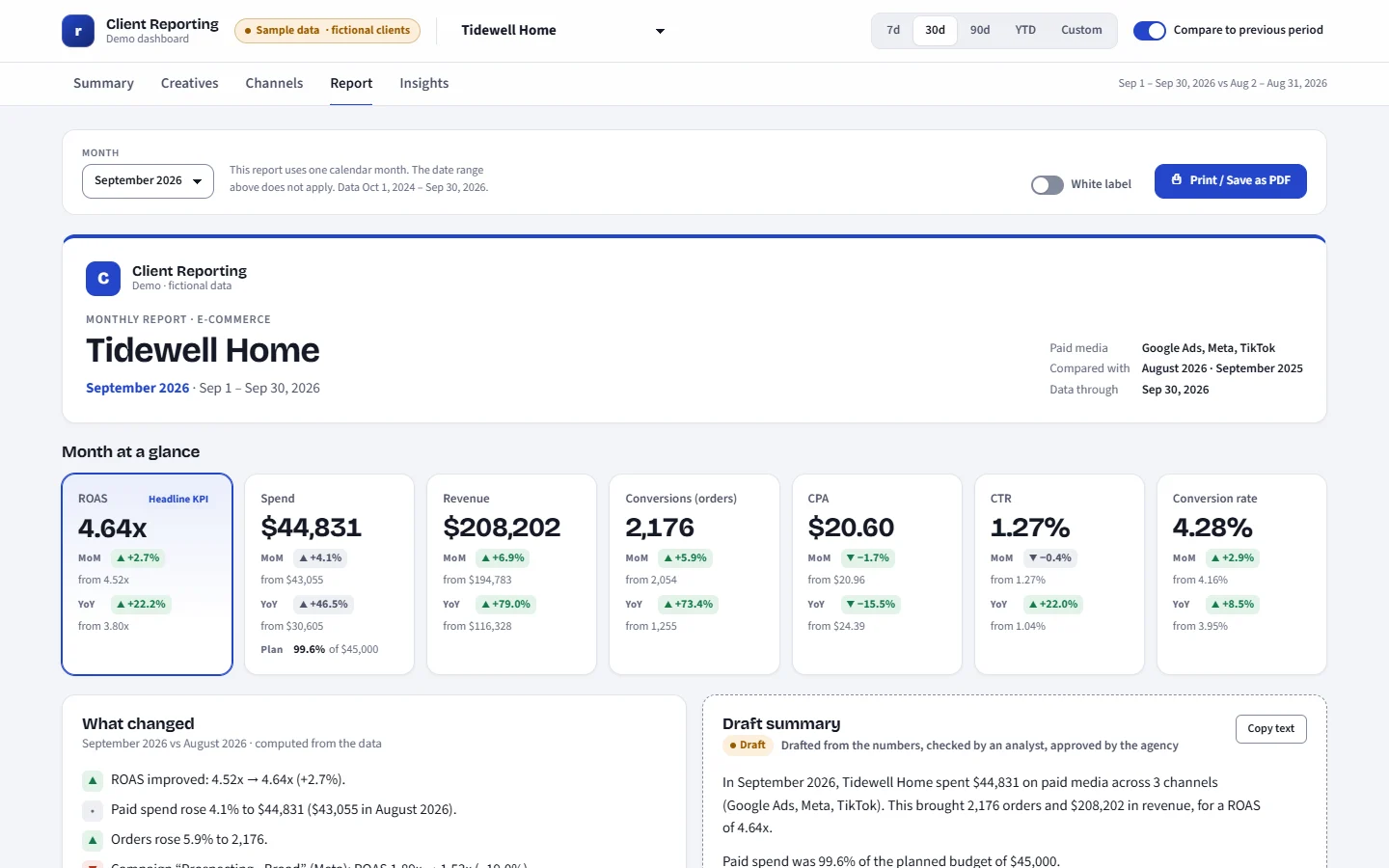Select the YTD date range
1389x868 pixels.
[x=1025, y=31]
